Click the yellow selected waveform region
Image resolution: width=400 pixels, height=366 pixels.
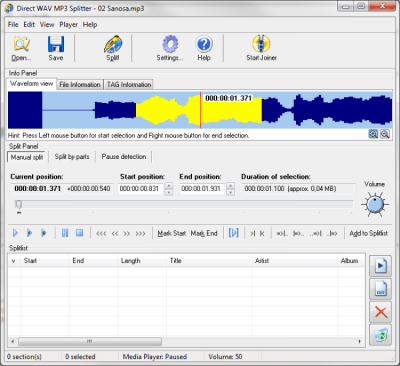point(199,110)
